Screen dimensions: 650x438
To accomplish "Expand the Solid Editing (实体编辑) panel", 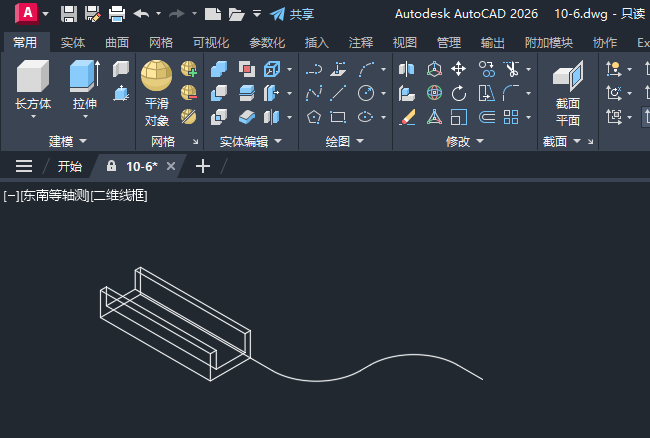I will coord(250,141).
